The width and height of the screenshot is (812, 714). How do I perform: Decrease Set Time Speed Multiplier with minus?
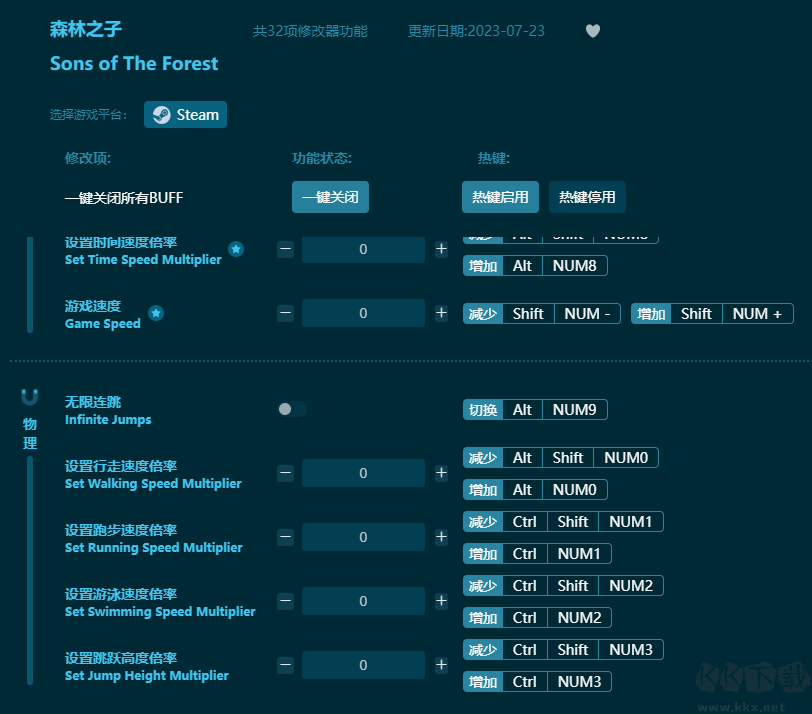(285, 249)
